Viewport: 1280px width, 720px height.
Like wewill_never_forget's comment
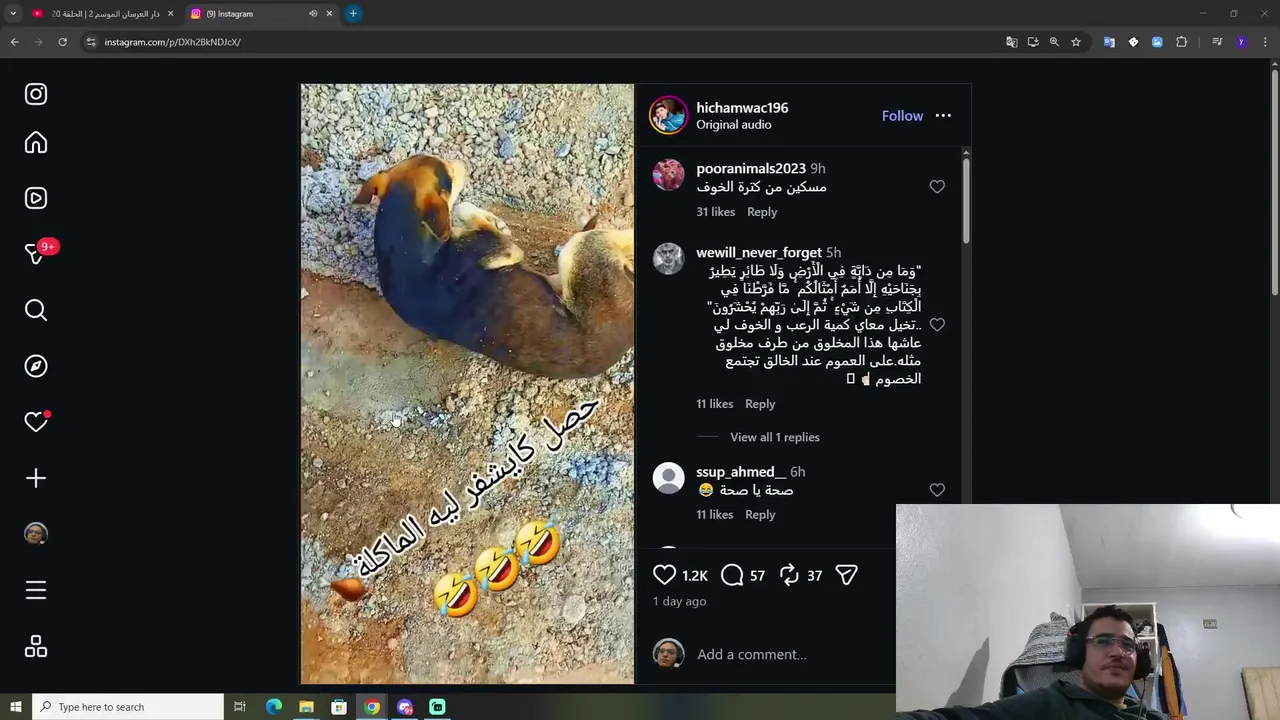[937, 325]
